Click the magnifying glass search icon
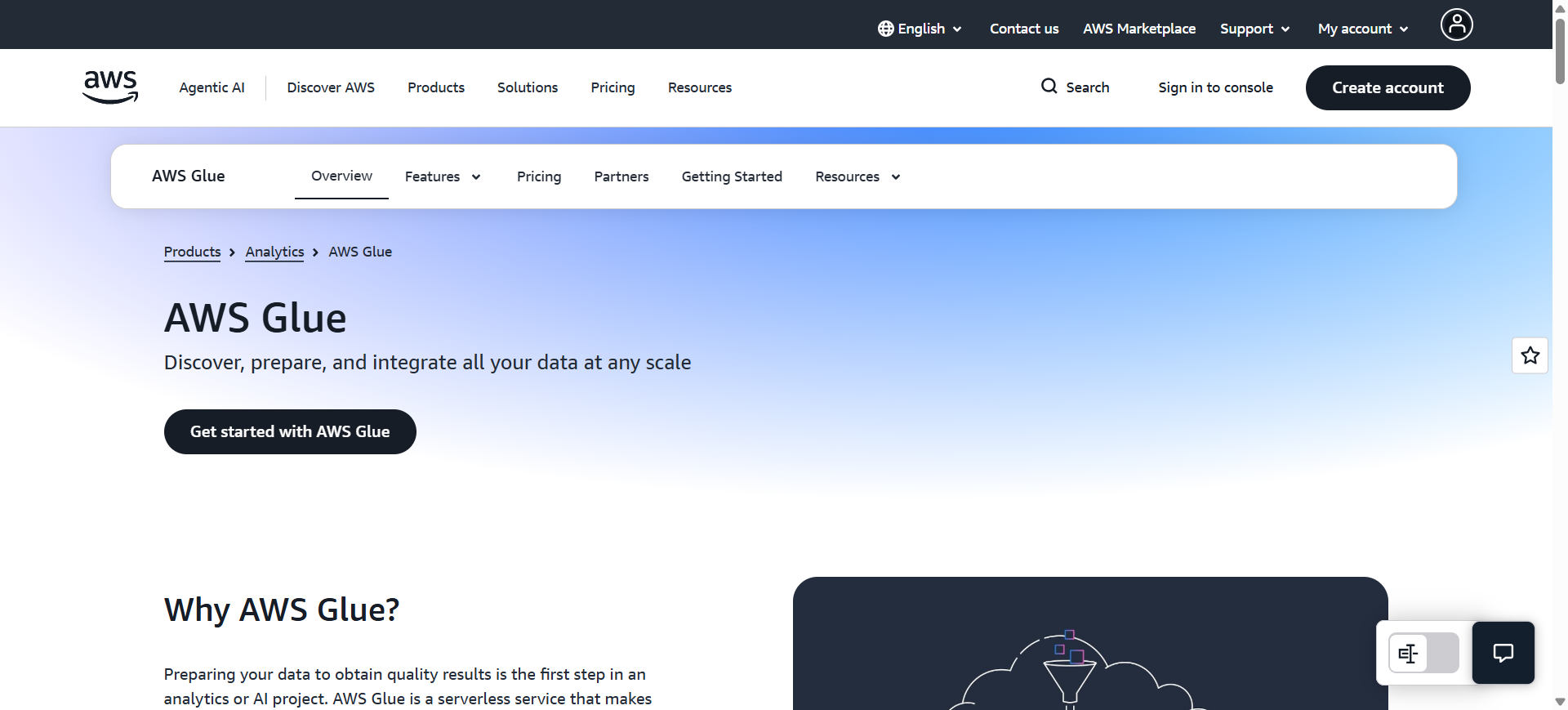 (x=1049, y=86)
